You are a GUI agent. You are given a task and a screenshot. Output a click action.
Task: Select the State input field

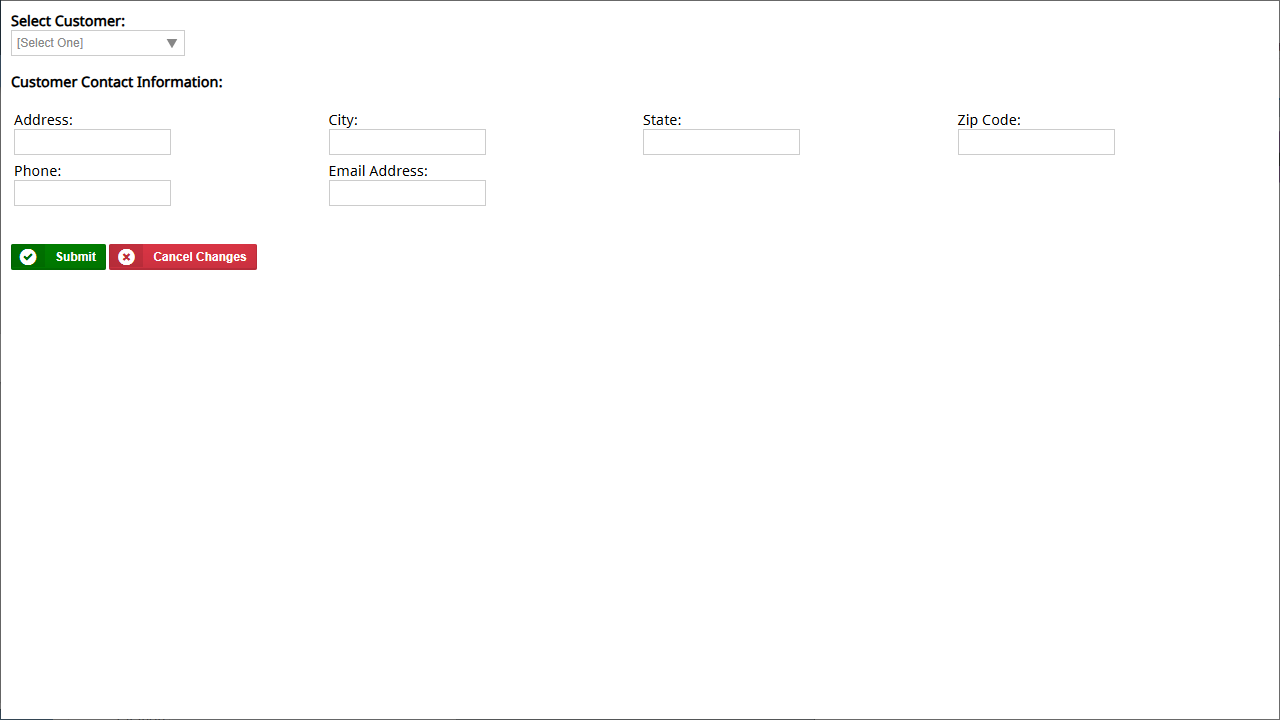pos(721,142)
